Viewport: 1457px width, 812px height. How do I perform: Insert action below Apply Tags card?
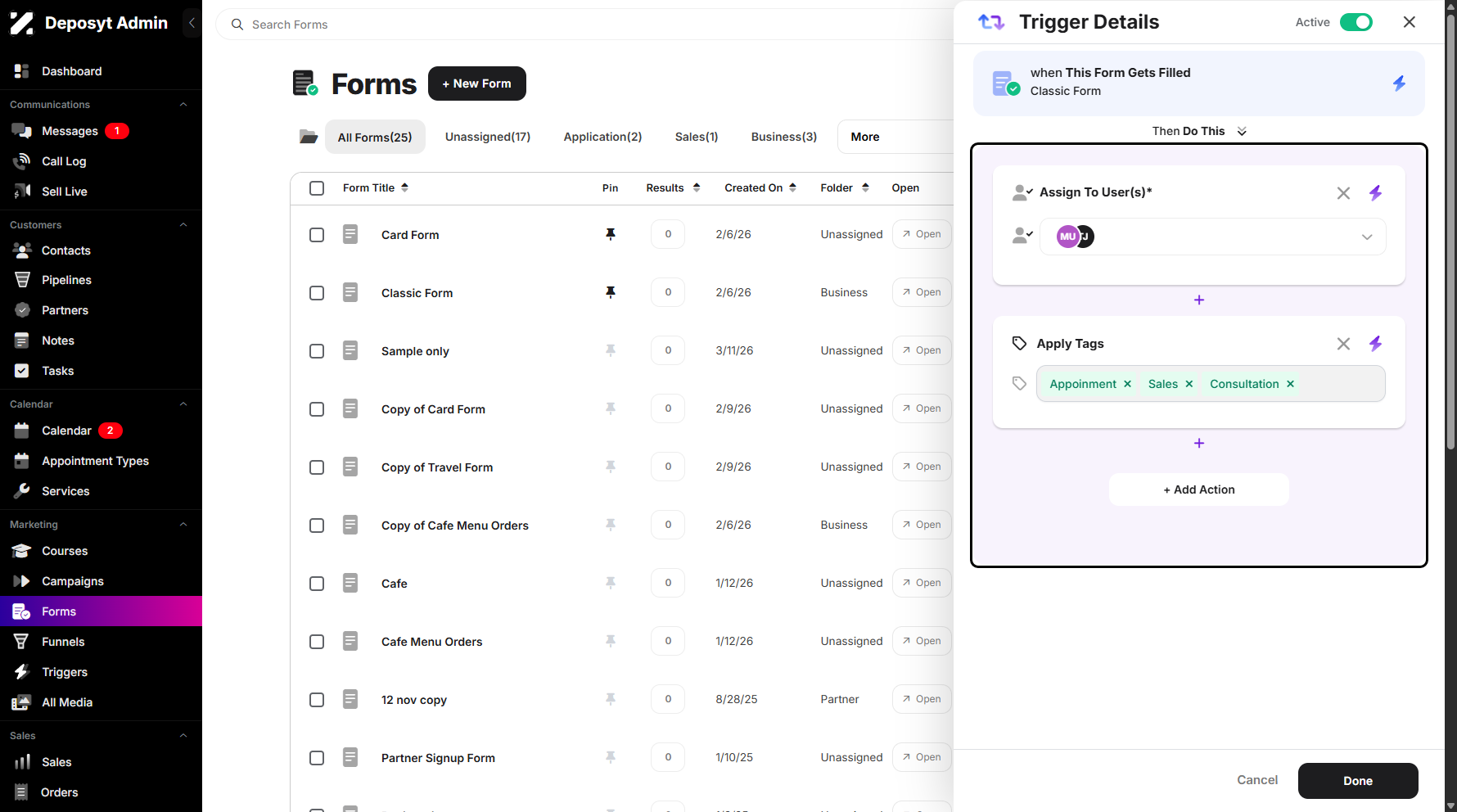(x=1199, y=444)
